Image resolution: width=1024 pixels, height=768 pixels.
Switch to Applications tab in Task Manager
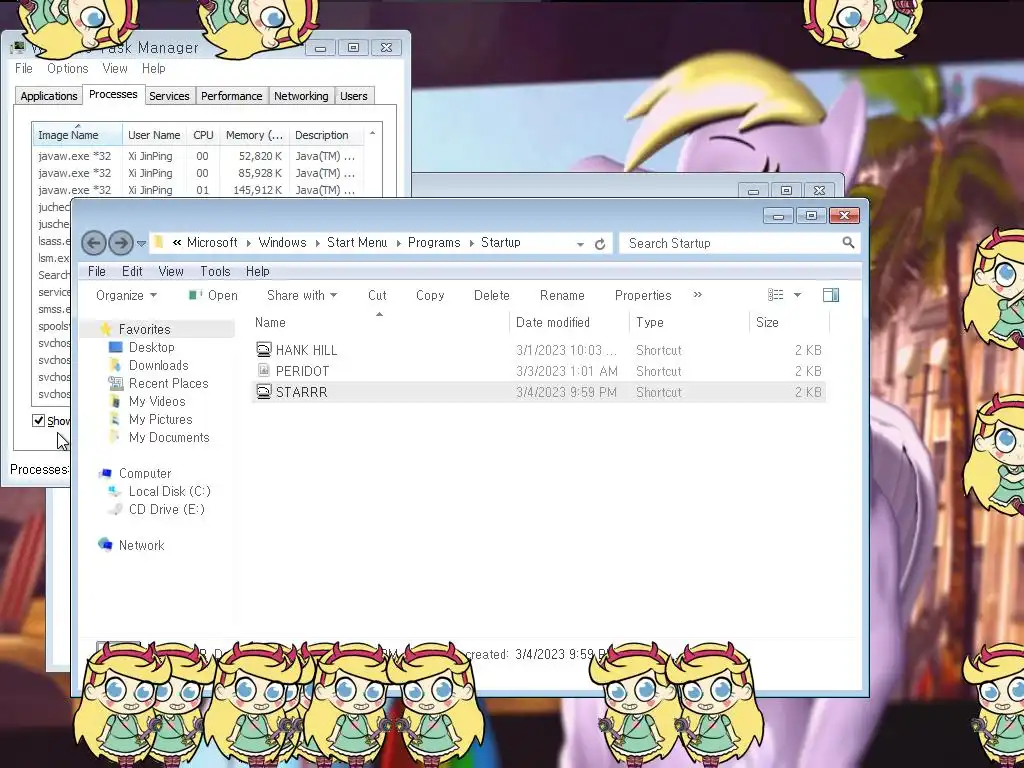click(48, 96)
